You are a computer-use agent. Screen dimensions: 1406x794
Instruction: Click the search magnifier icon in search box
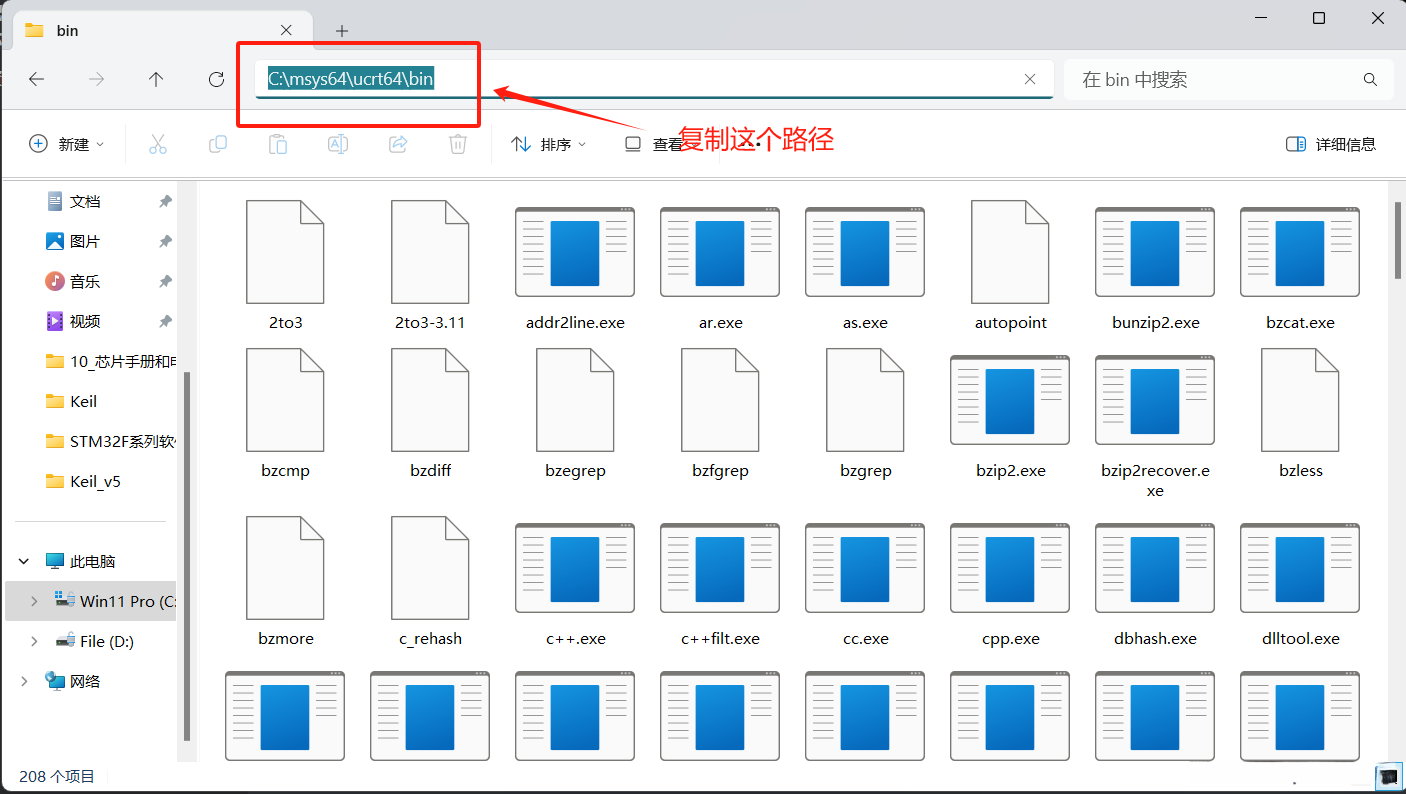pyautogui.click(x=1369, y=79)
